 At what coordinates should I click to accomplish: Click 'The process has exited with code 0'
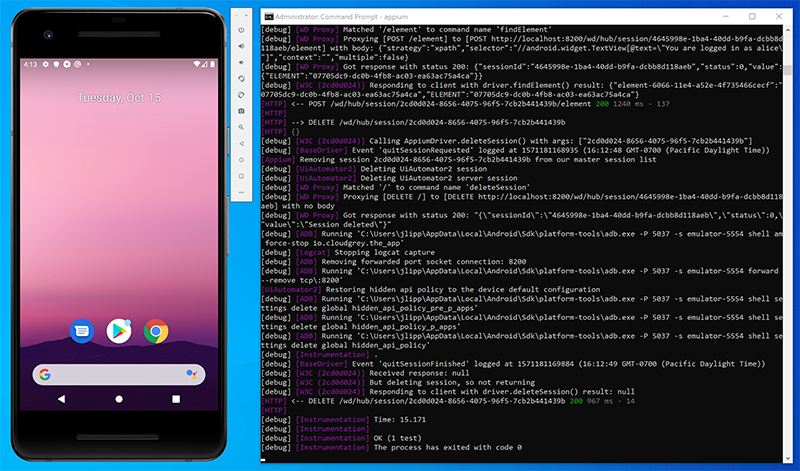click(x=448, y=448)
